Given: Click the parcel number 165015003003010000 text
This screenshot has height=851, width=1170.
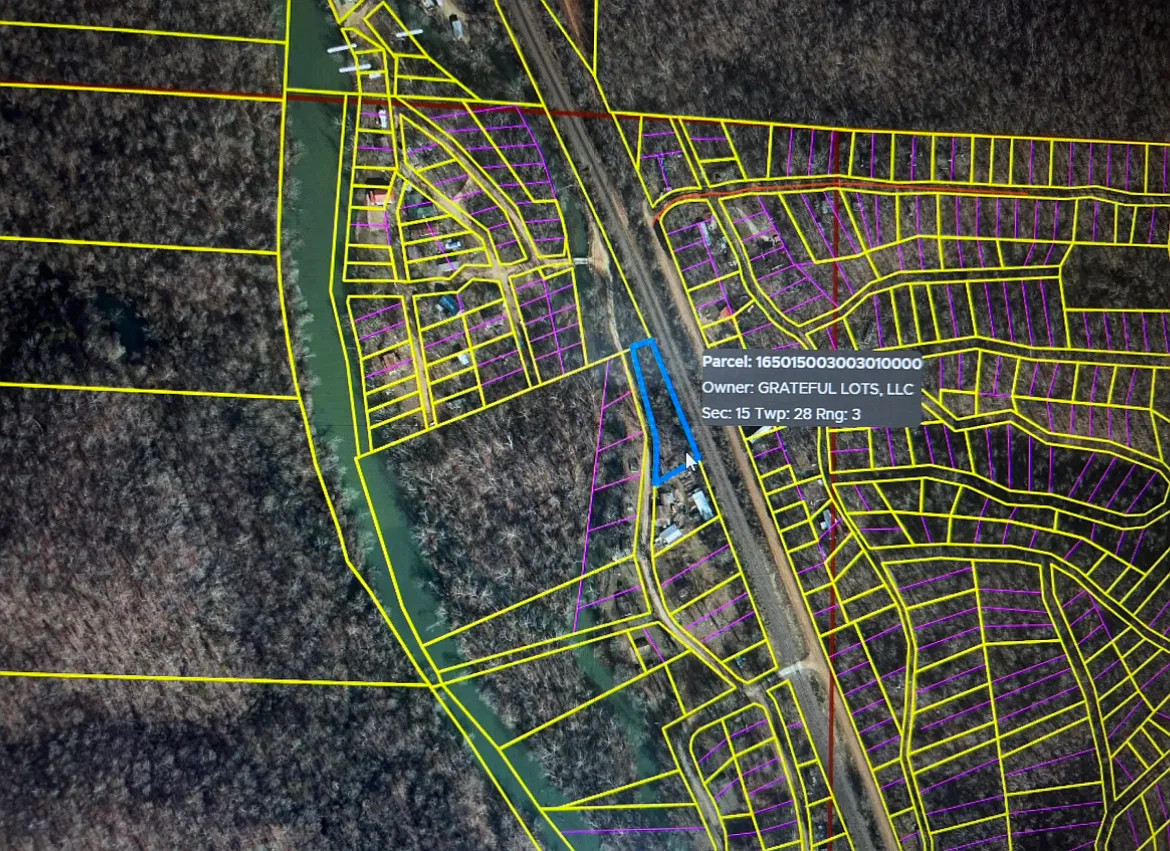Looking at the screenshot, I should click(x=839, y=363).
